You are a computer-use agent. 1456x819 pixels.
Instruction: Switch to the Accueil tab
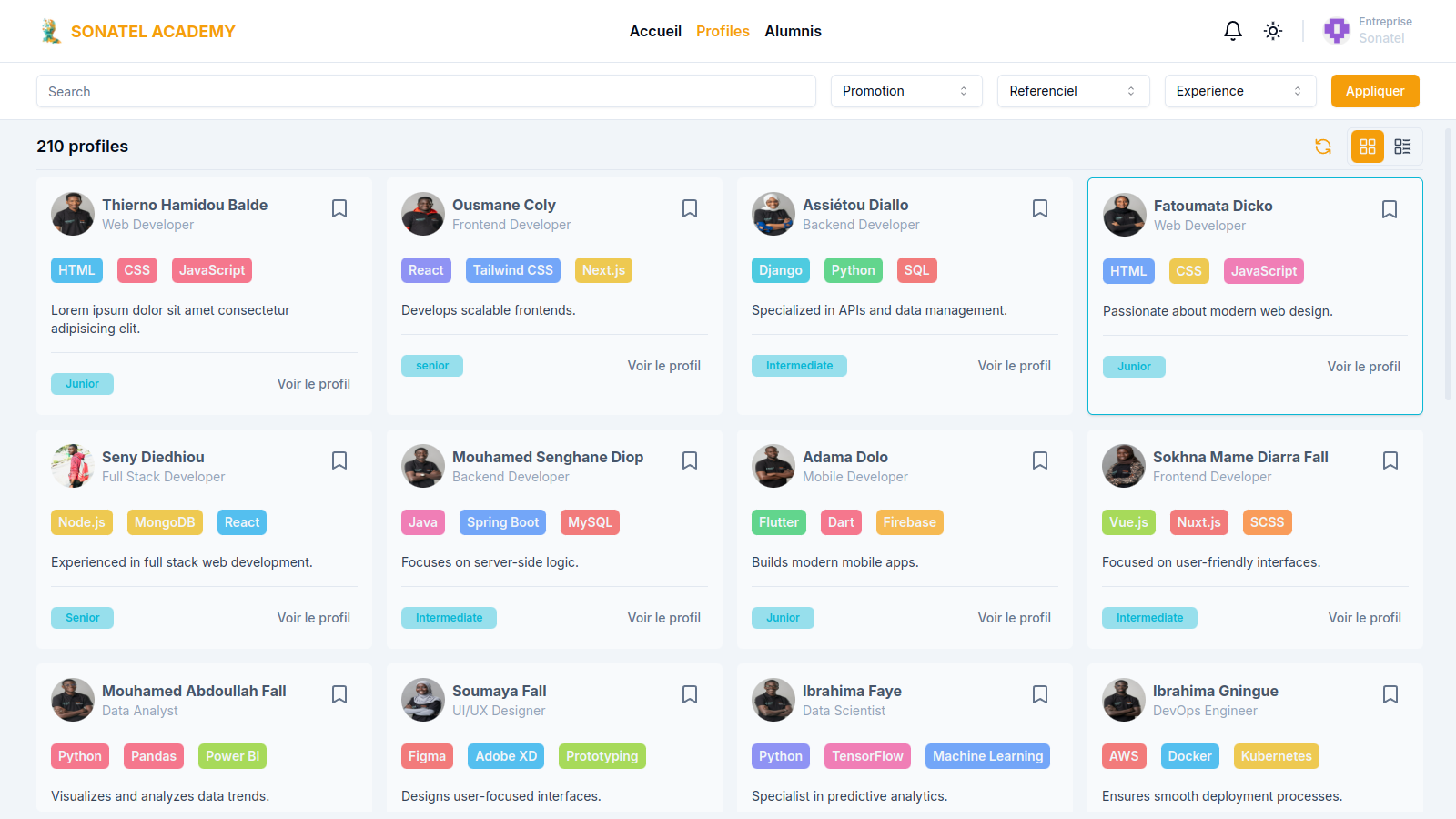[655, 30]
